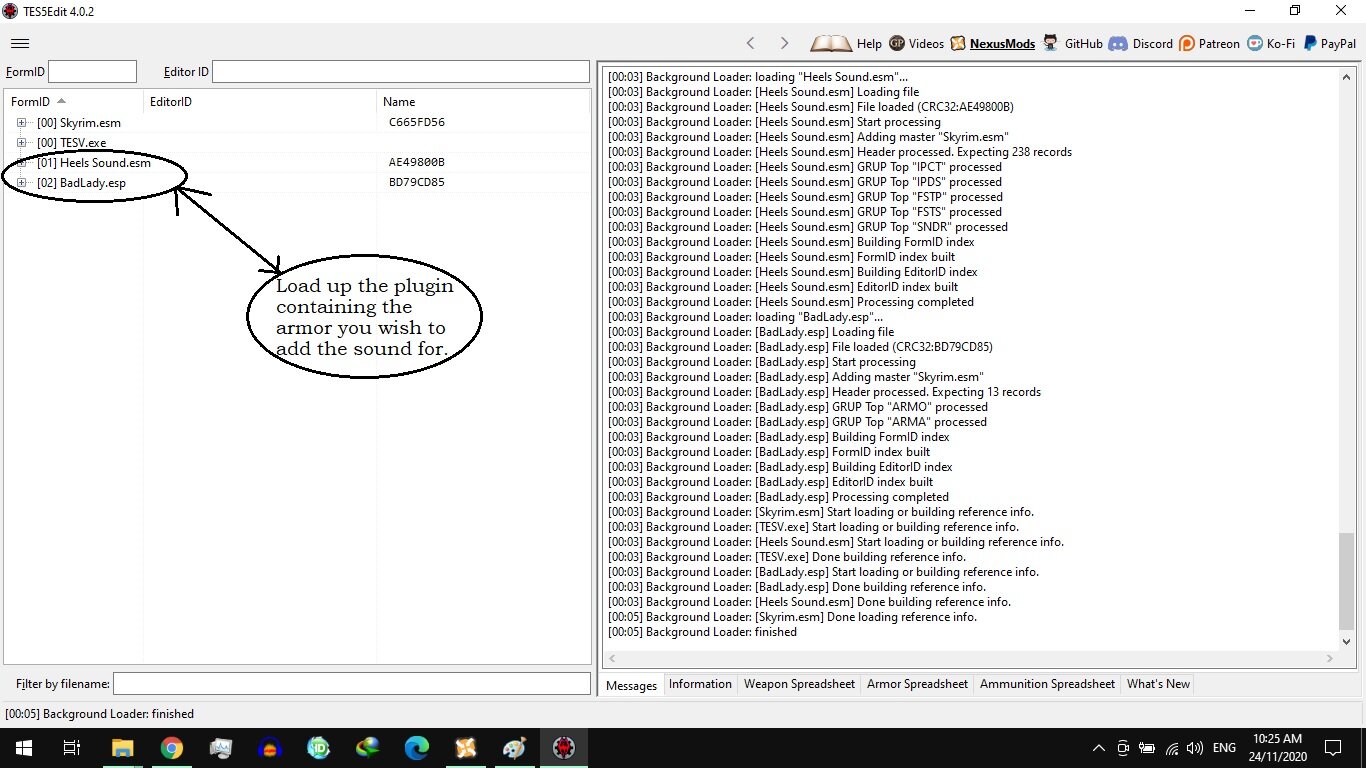Focus the Filter by filename field
This screenshot has height=768, width=1366.
[352, 683]
